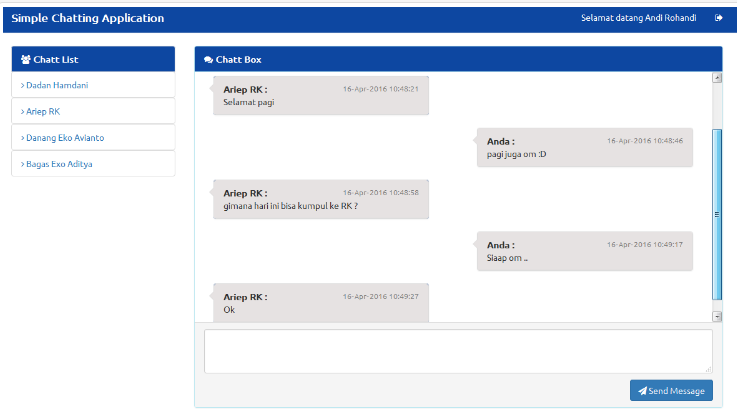This screenshot has height=419, width=737.
Task: Click the "Ok" message from Ariep RK
Action: click(229, 310)
